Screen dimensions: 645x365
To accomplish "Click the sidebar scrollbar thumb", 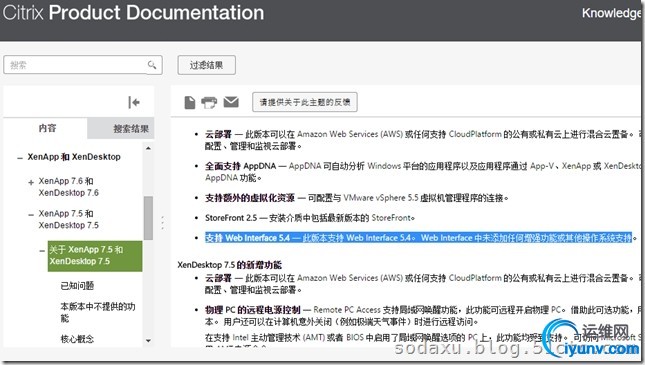I will (148, 218).
